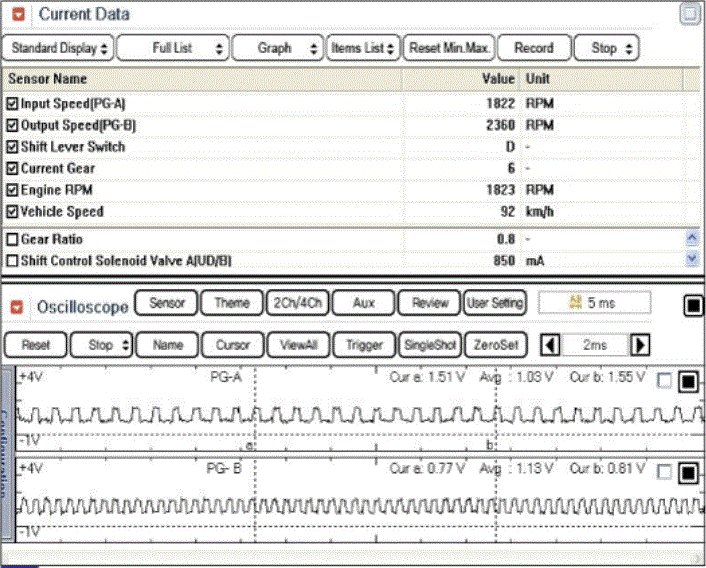The height and width of the screenshot is (568, 706).
Task: Open the Standard Display dropdown
Action: [57, 48]
